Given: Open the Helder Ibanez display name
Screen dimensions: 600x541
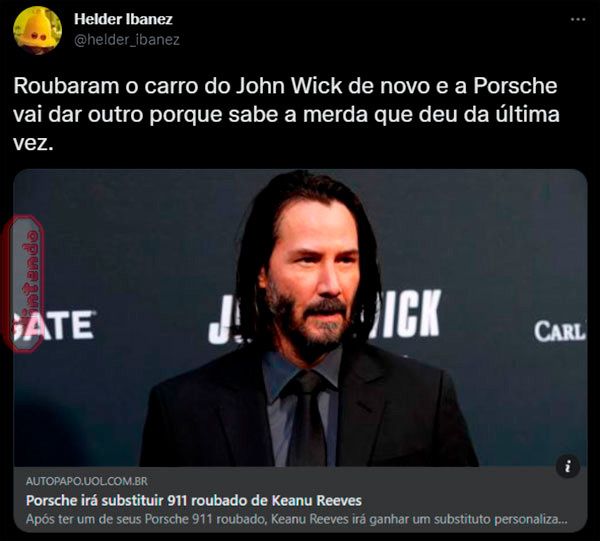Looking at the screenshot, I should click(x=123, y=19).
